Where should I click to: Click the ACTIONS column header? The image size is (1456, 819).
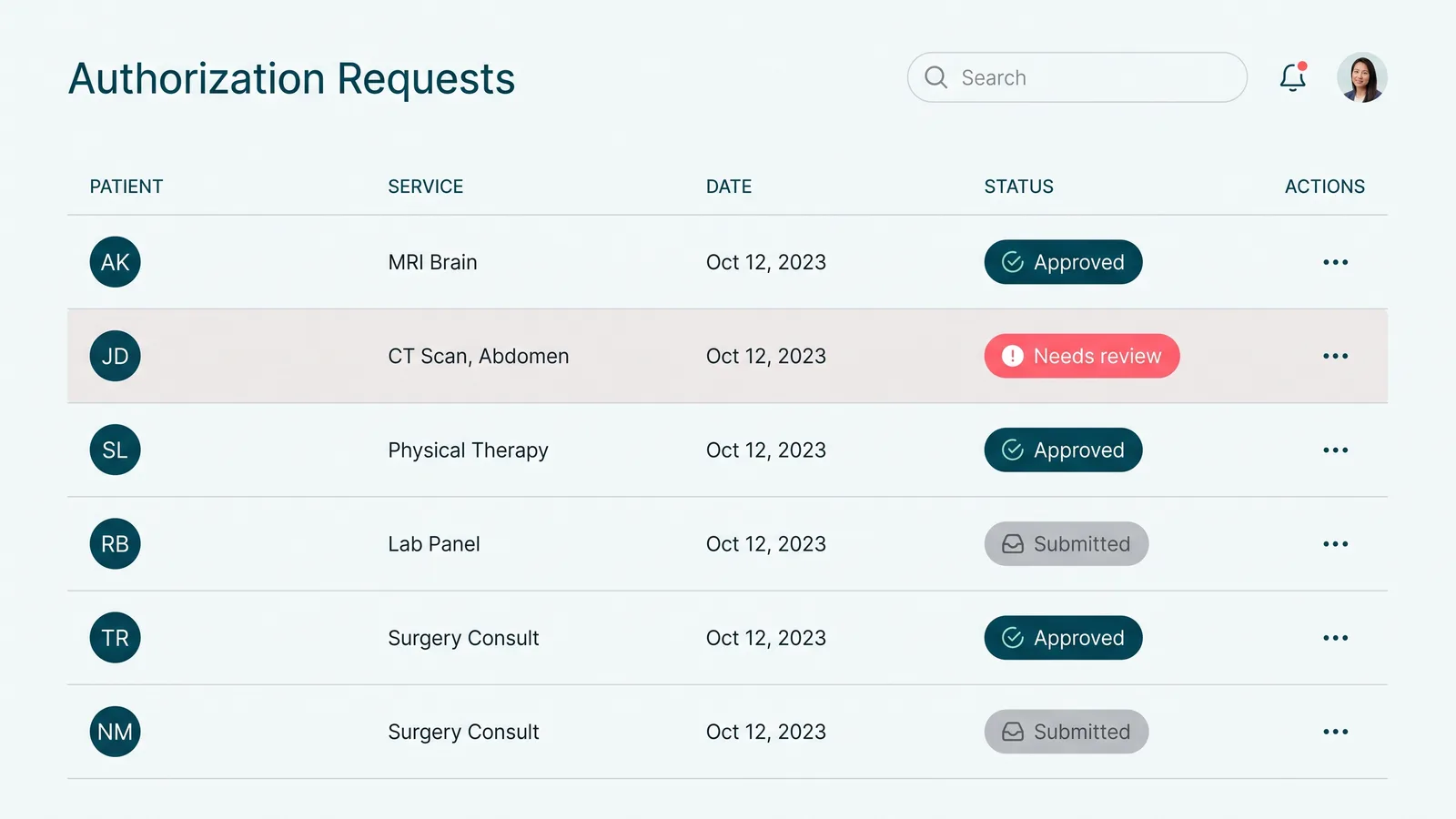pyautogui.click(x=1325, y=187)
